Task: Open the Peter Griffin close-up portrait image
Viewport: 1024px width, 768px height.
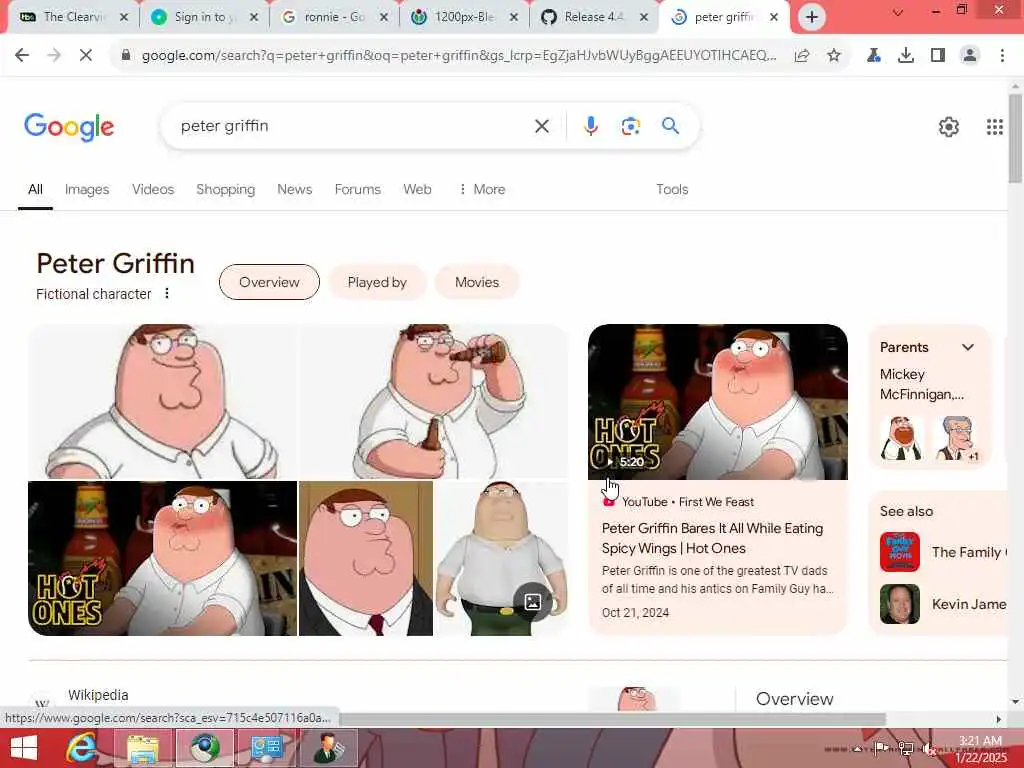Action: 162,402
